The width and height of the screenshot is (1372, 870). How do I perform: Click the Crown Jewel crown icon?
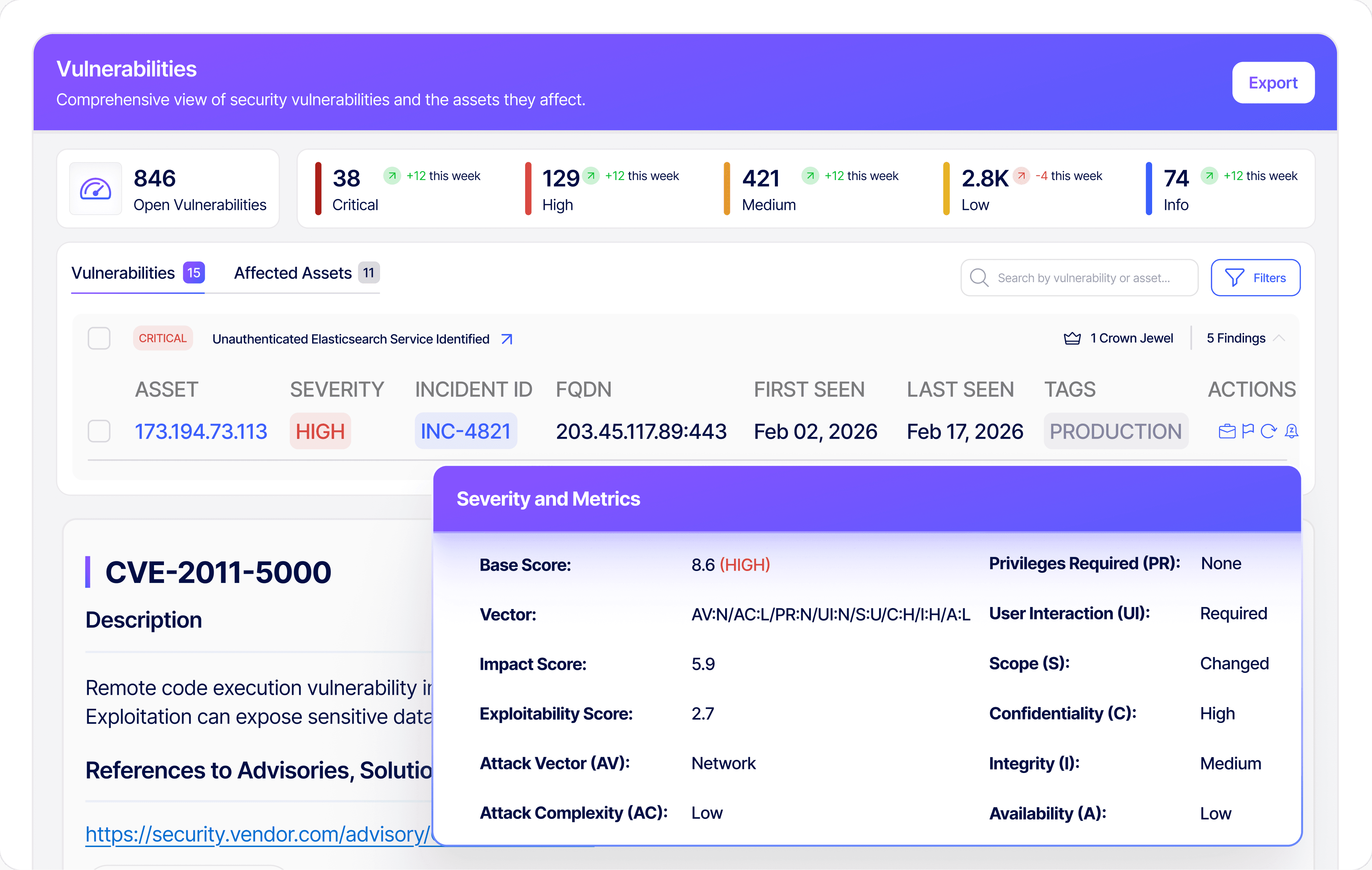coord(1072,338)
